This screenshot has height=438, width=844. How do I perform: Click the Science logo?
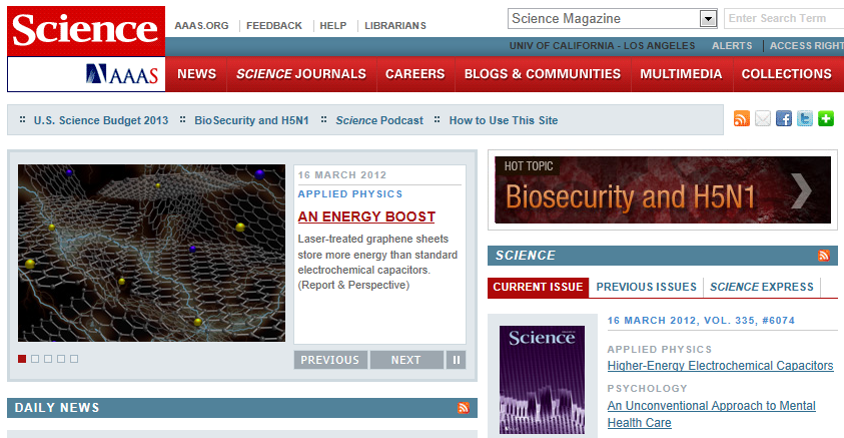coord(86,31)
